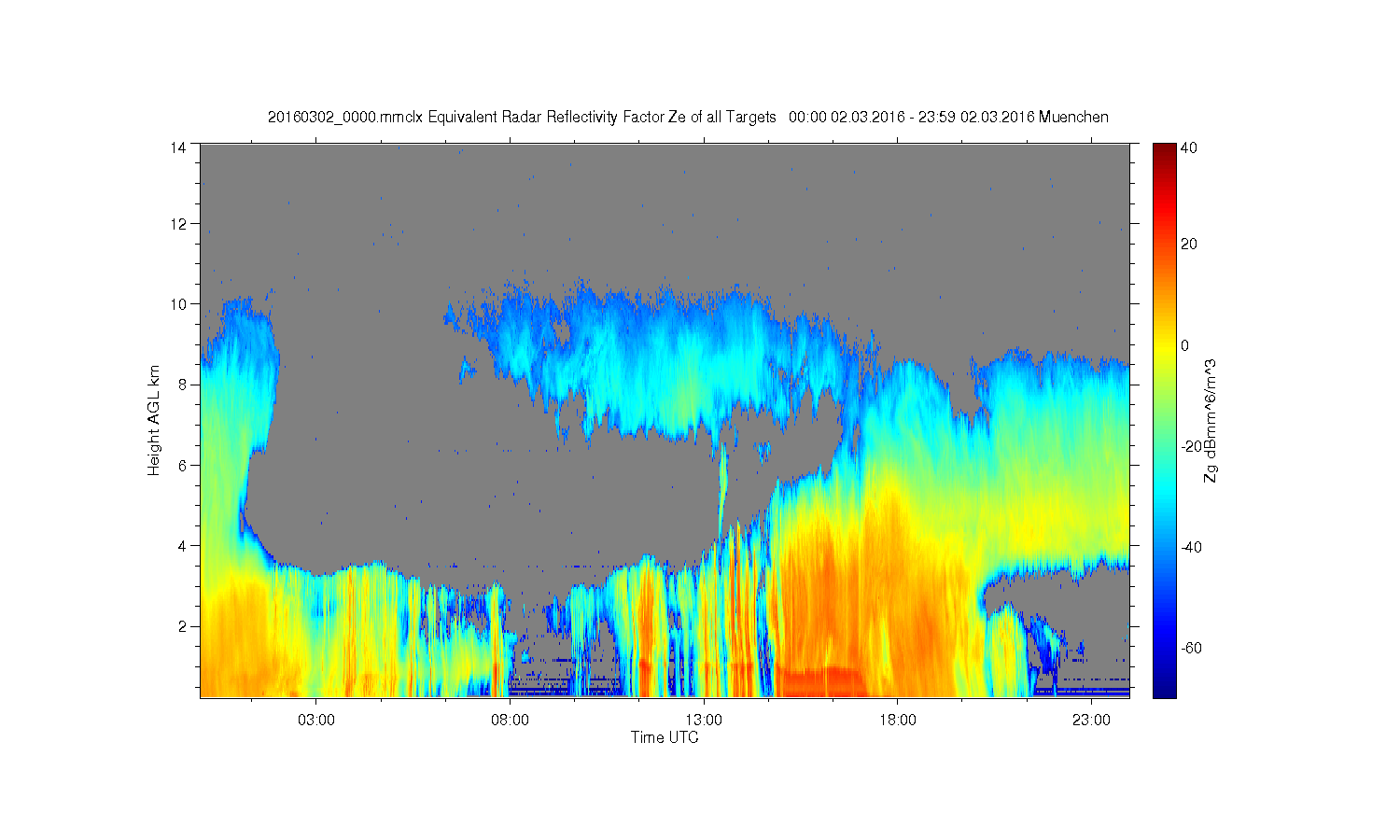Click the dark blue bottom of the colorbar
Screen dimensions: 1400x840
pyautogui.click(x=1164, y=691)
